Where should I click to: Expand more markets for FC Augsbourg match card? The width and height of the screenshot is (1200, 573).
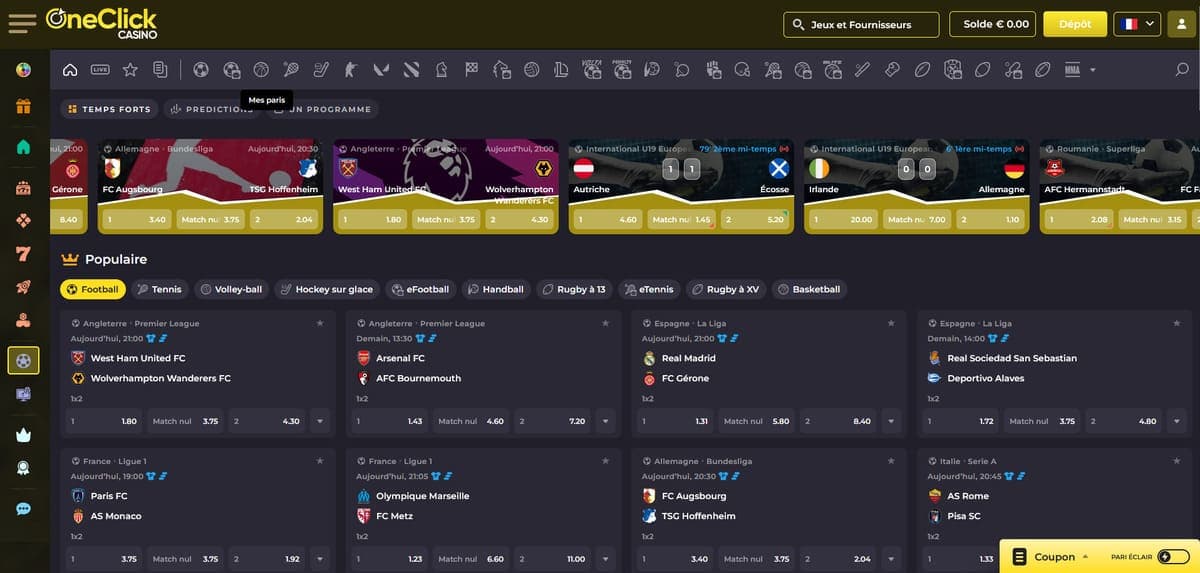coord(891,559)
